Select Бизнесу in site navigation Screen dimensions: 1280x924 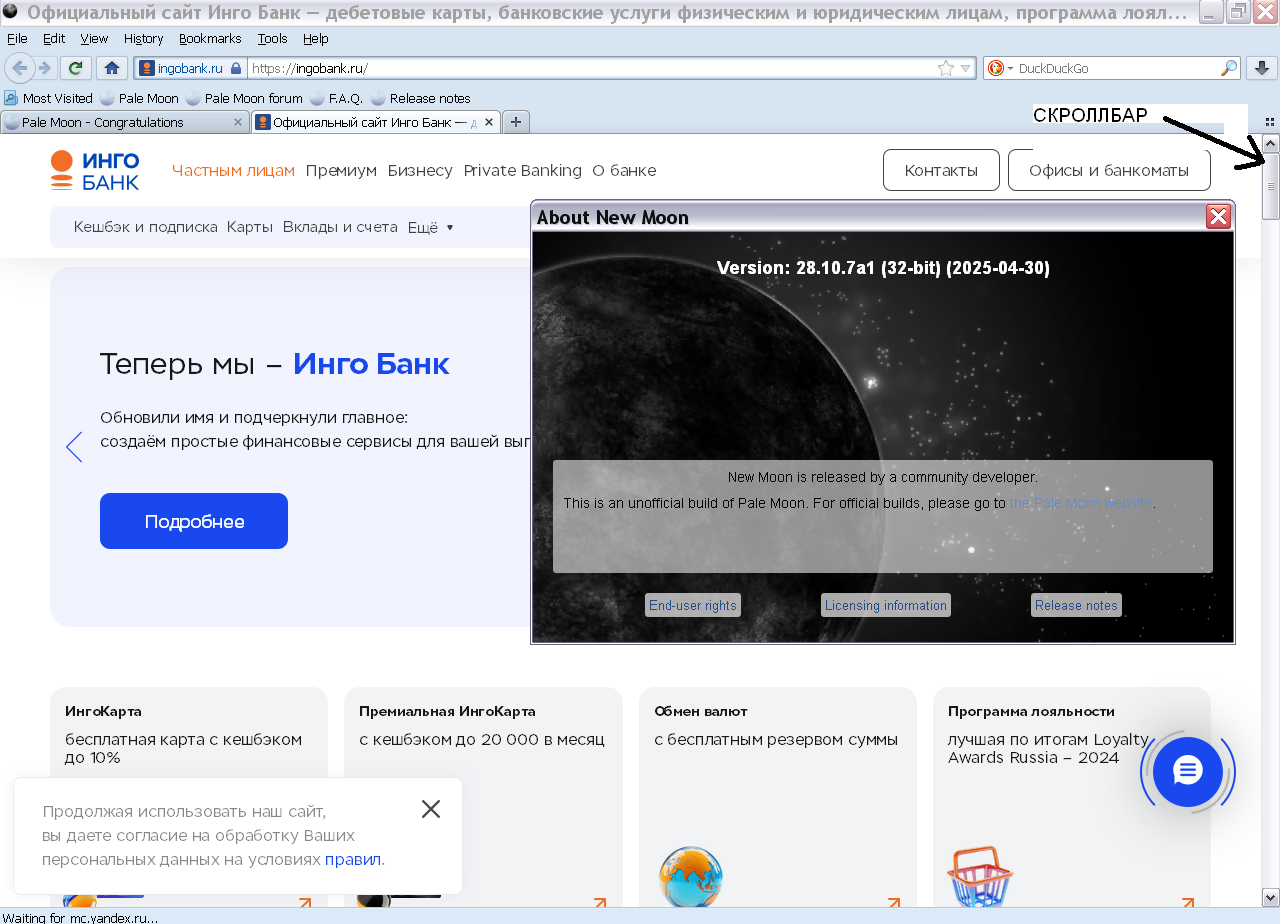click(x=420, y=170)
